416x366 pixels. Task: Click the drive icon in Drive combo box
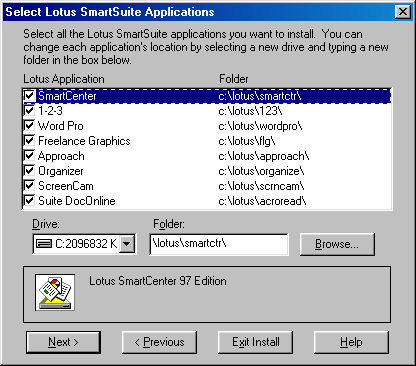click(x=43, y=244)
